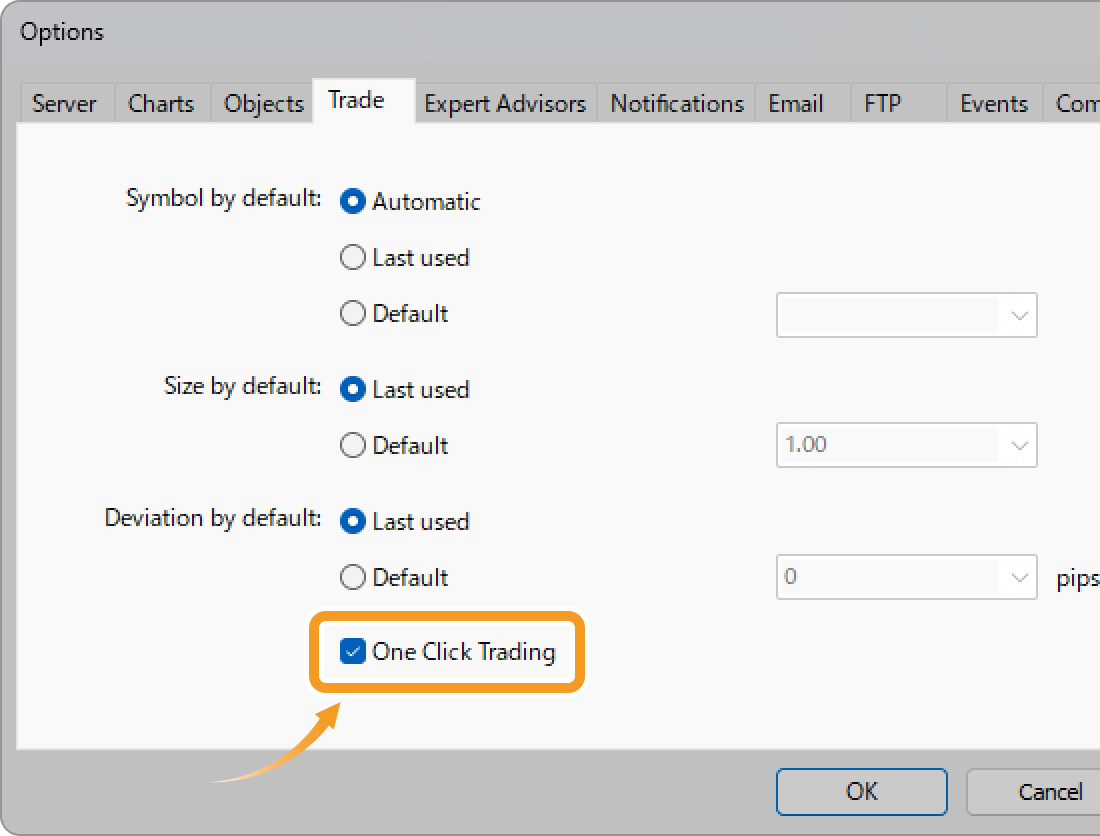Switch to the Objects tab
1100x836 pixels.
pos(262,103)
